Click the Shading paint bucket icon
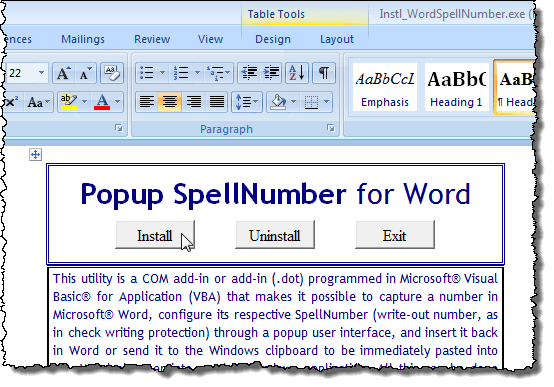The image size is (554, 387). click(x=278, y=102)
